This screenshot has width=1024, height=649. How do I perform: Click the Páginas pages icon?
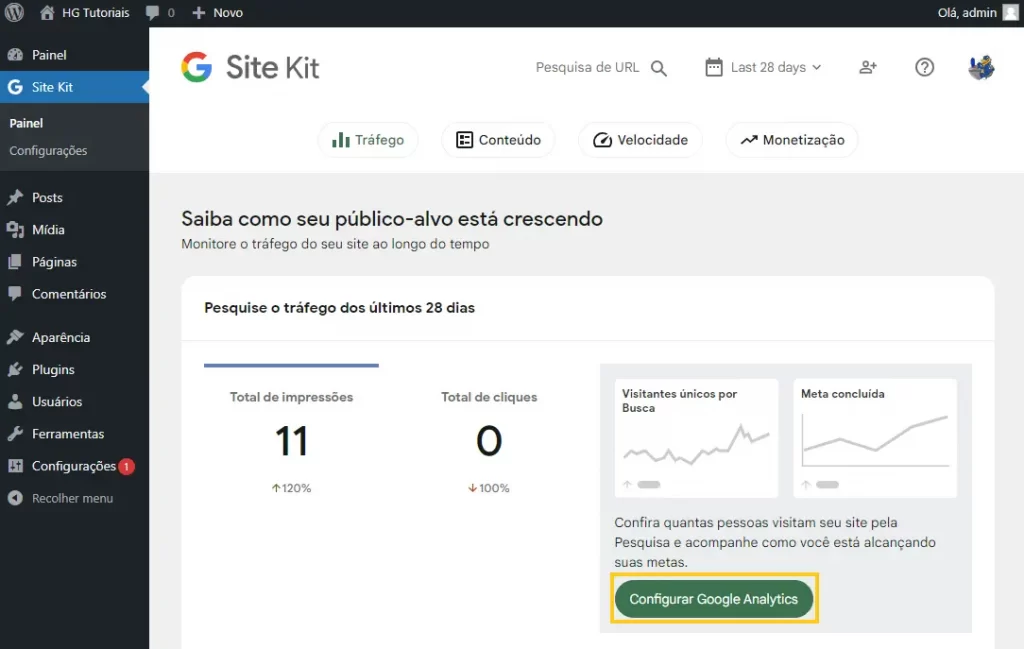click(15, 262)
